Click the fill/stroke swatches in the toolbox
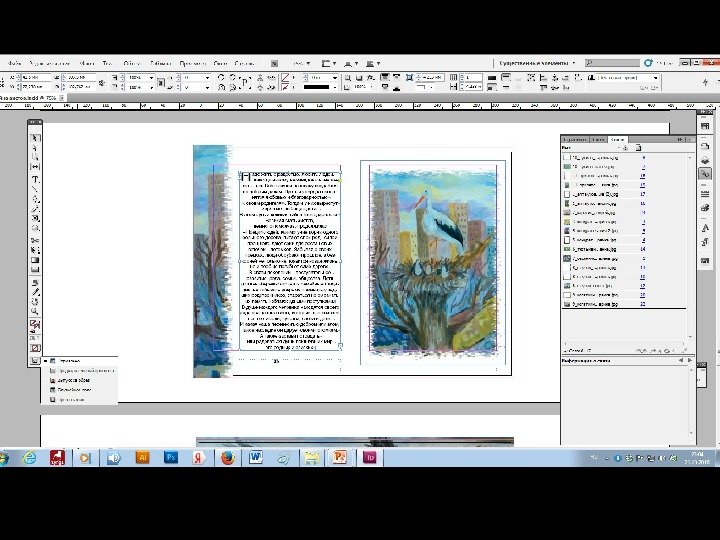 pyautogui.click(x=35, y=326)
